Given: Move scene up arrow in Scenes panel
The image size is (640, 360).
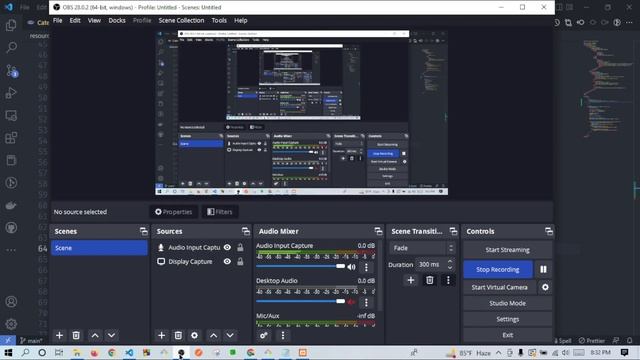Looking at the screenshot, I should click(x=95, y=335).
